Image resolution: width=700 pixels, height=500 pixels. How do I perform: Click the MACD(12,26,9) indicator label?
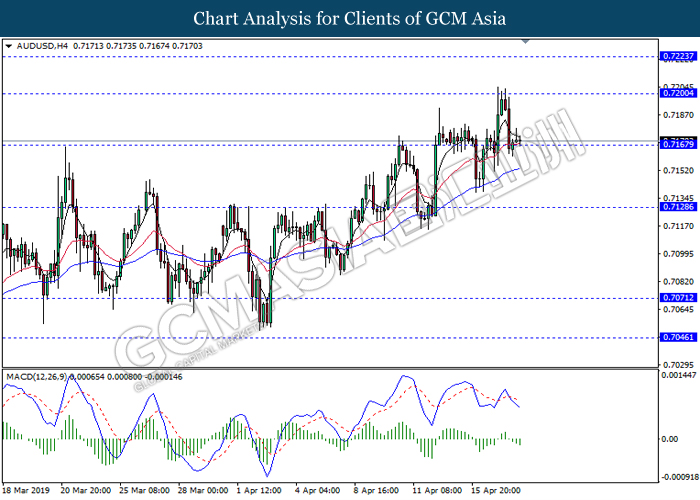37,377
